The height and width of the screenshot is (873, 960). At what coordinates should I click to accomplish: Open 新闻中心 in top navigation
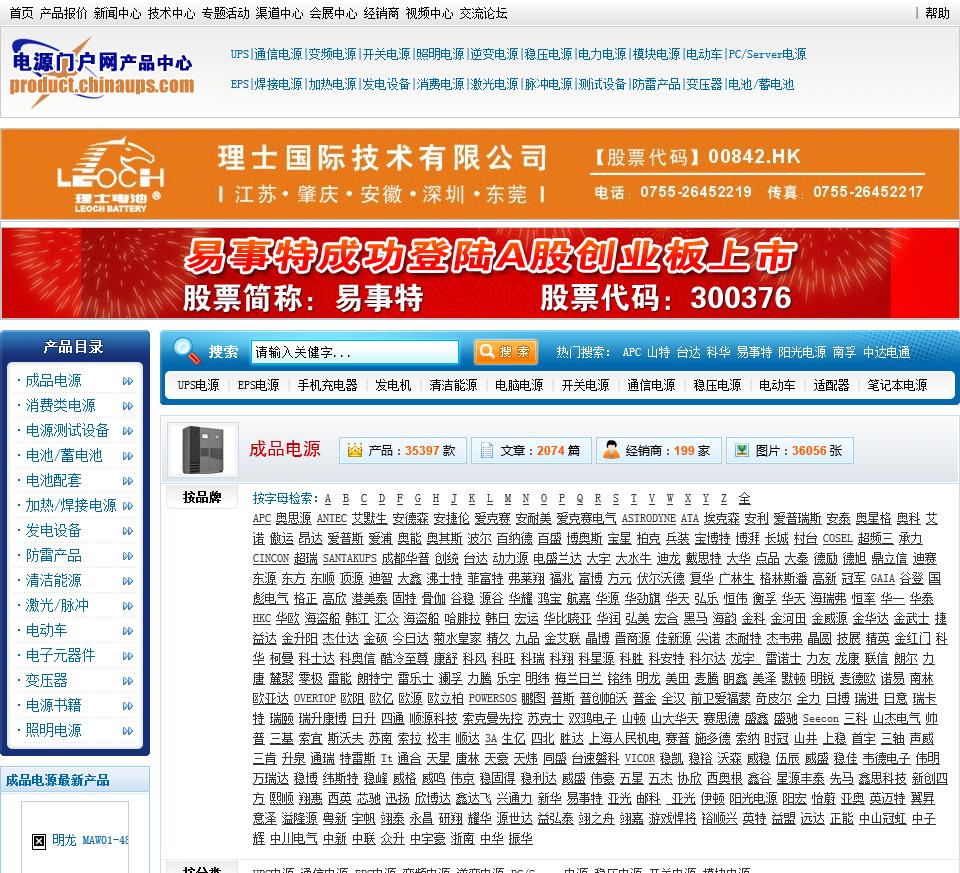coord(118,13)
